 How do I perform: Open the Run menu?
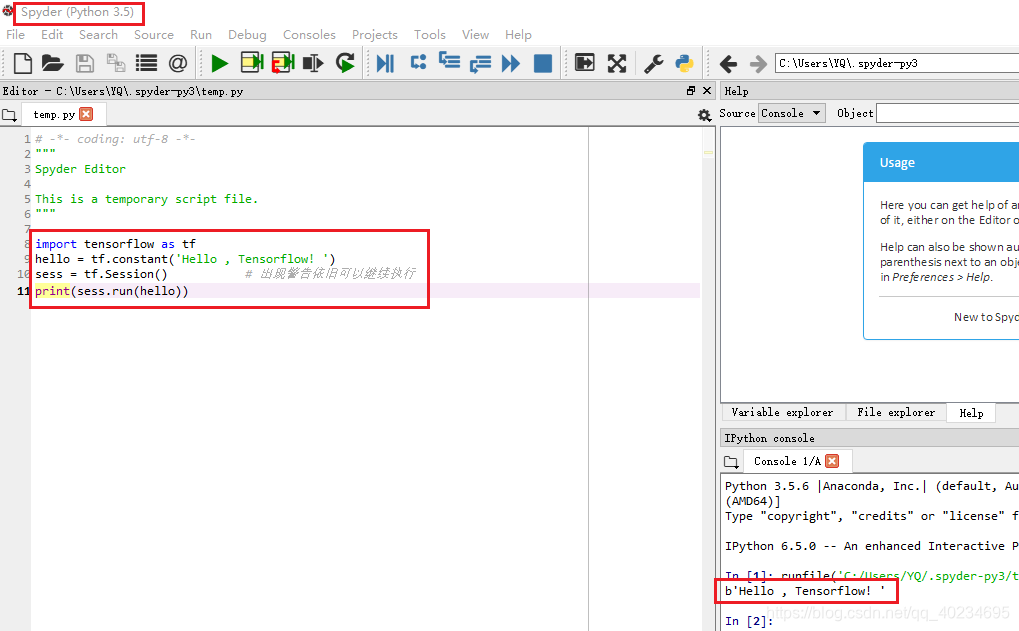[201, 34]
